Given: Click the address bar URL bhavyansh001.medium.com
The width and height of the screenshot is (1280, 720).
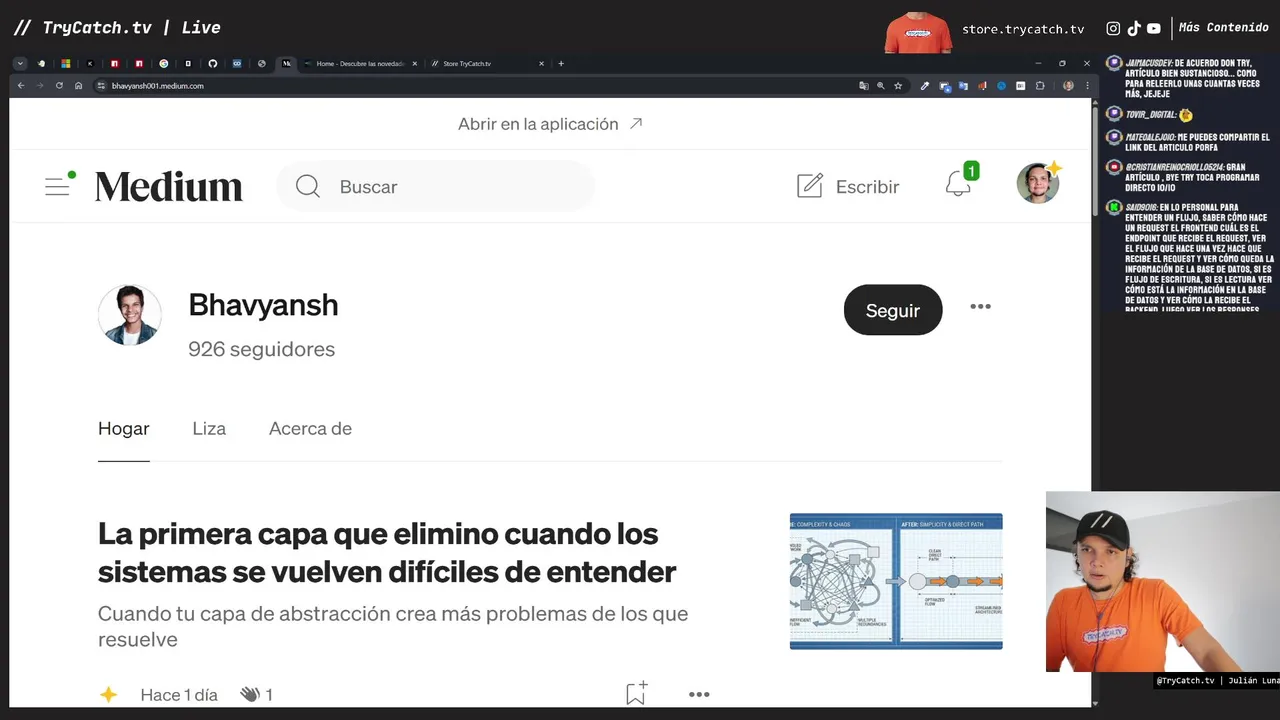Looking at the screenshot, I should coord(157,86).
